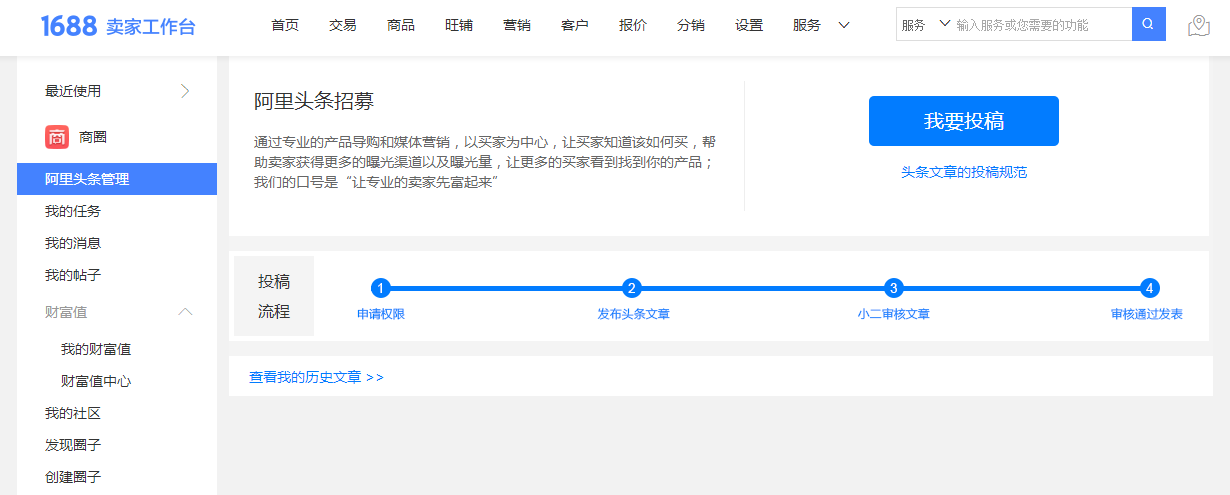Expand the 最近使用 arrow in the sidebar

(185, 91)
